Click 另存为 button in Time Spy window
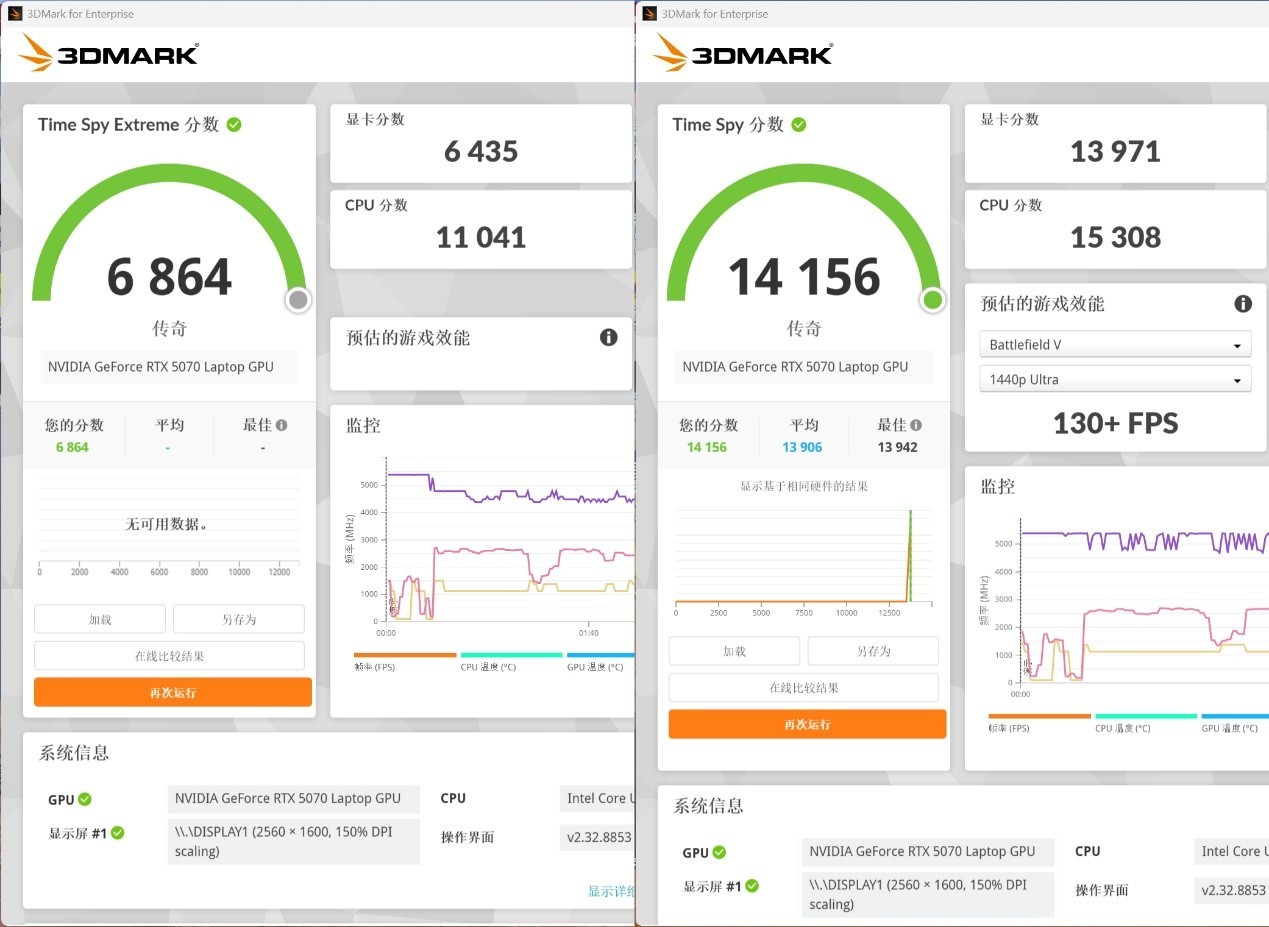The image size is (1269, 927). point(873,651)
